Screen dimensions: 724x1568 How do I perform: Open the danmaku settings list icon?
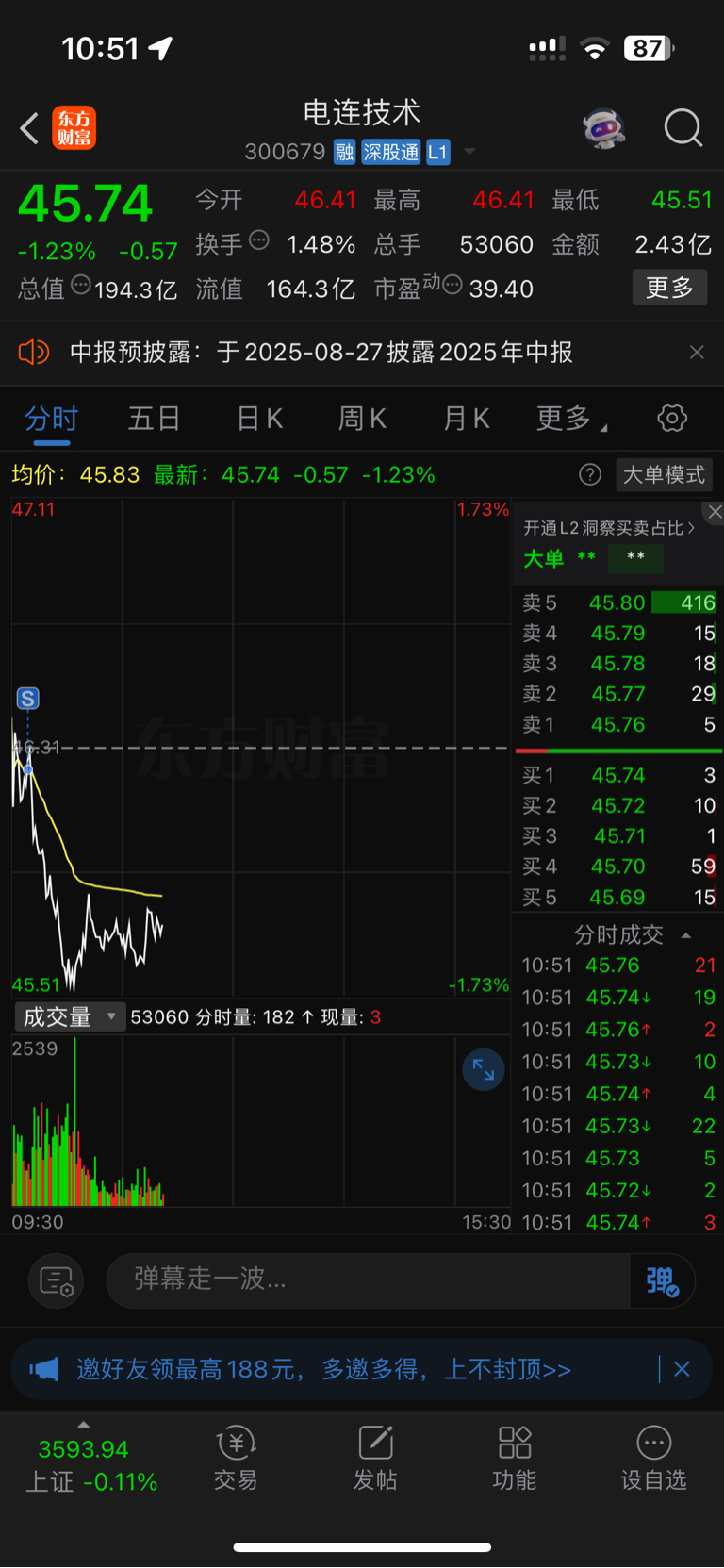coord(57,1280)
